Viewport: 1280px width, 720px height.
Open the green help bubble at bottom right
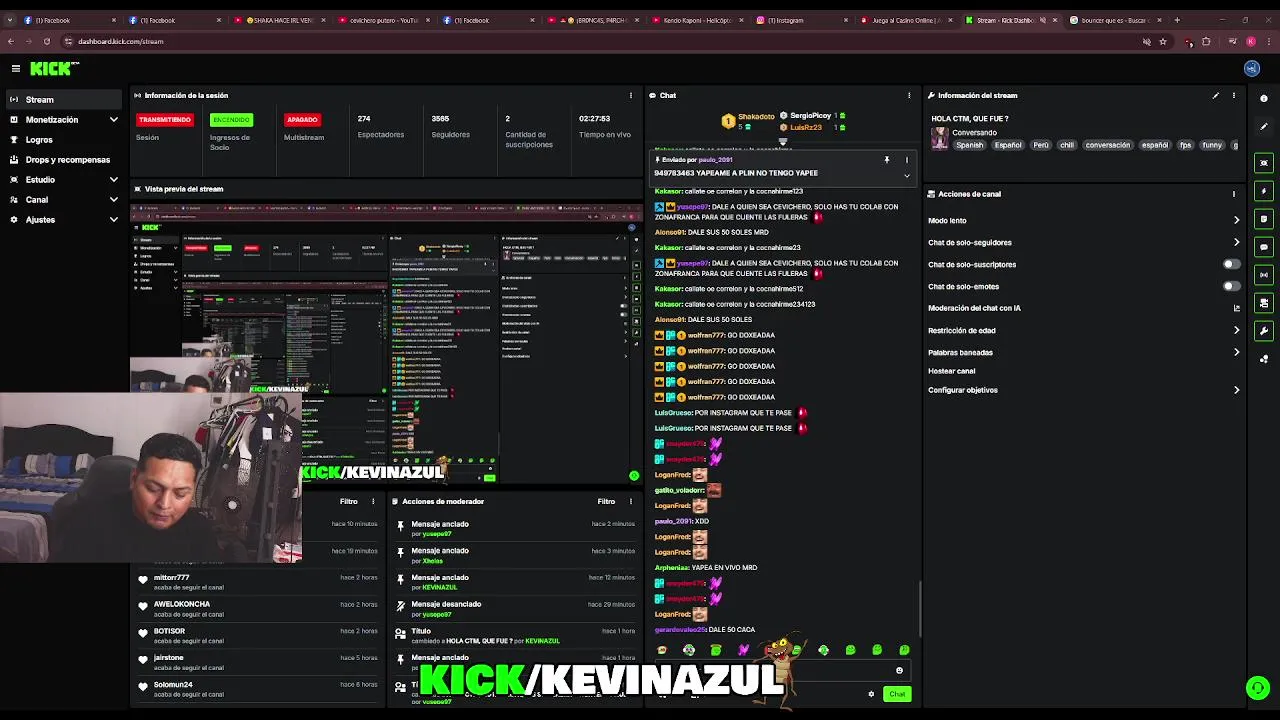(x=1258, y=688)
